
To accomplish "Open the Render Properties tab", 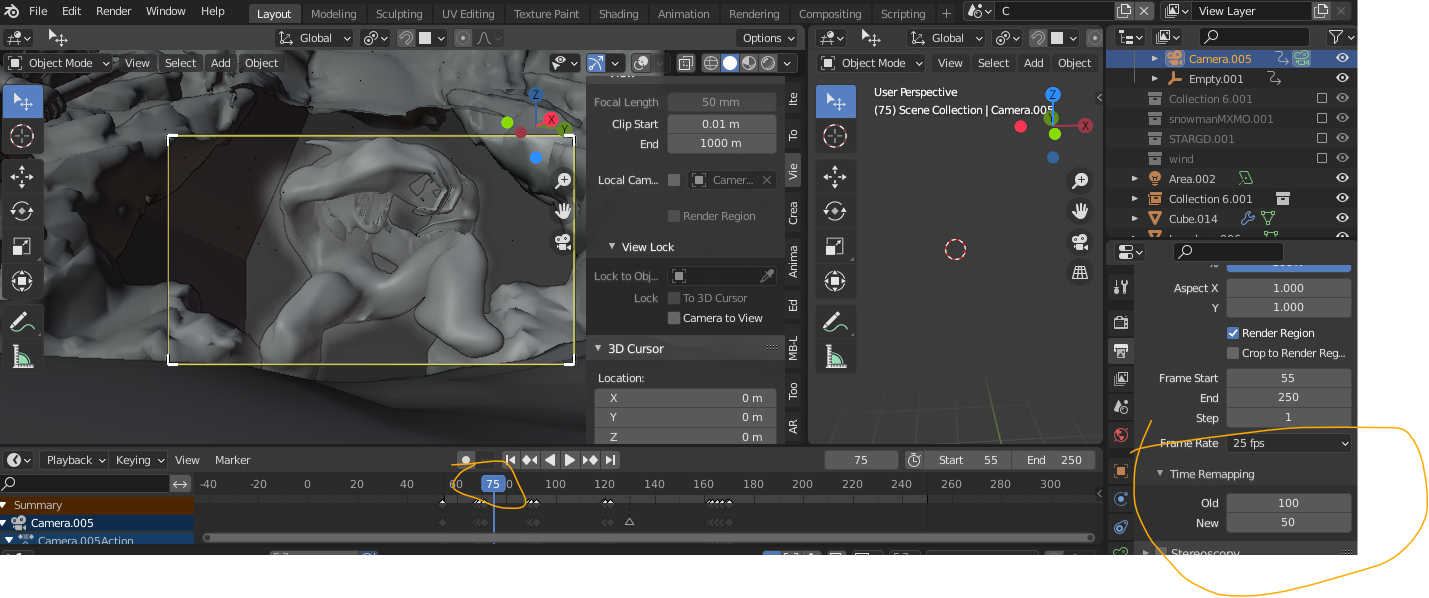I will [x=1120, y=321].
